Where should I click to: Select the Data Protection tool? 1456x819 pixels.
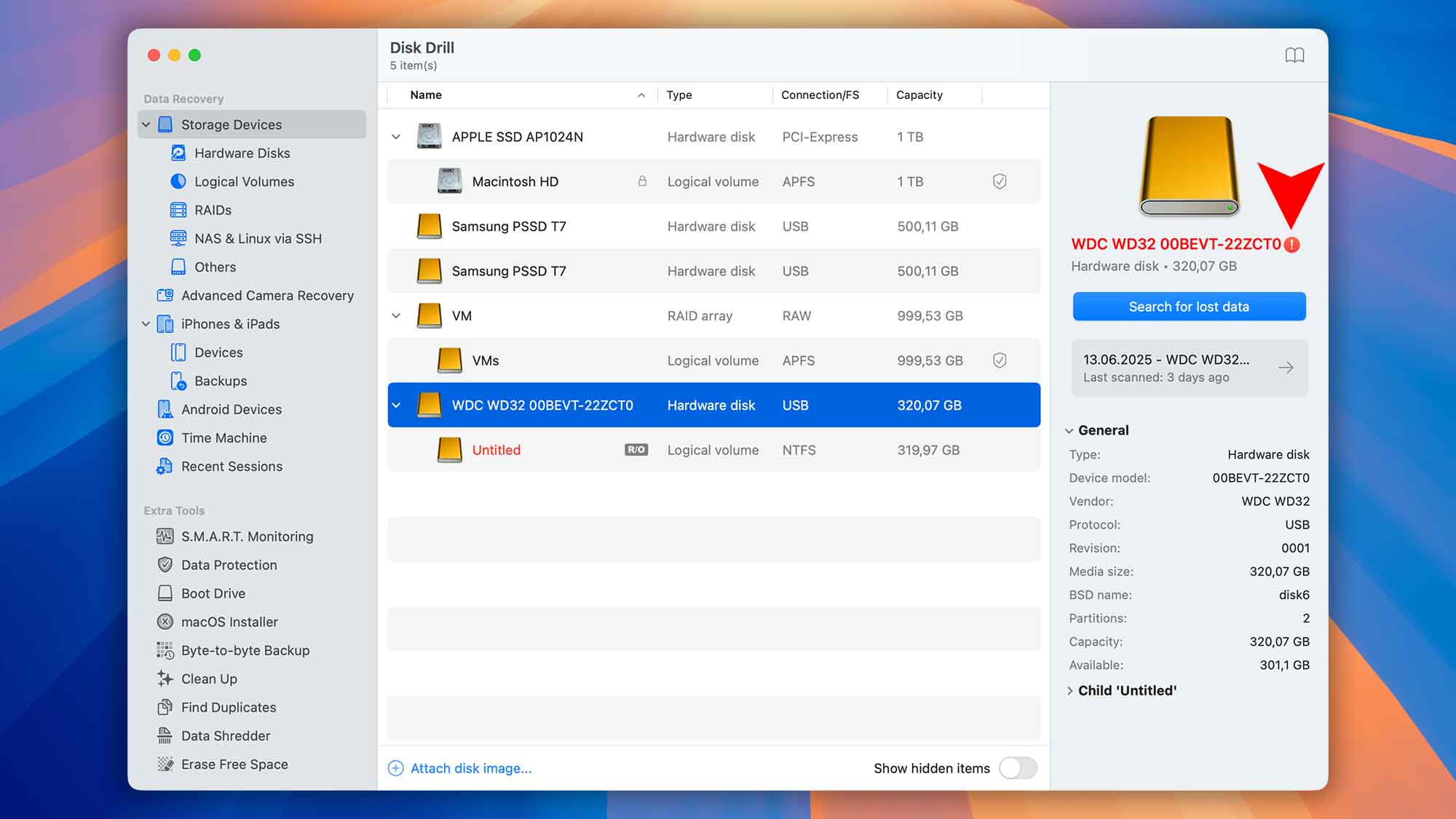229,565
